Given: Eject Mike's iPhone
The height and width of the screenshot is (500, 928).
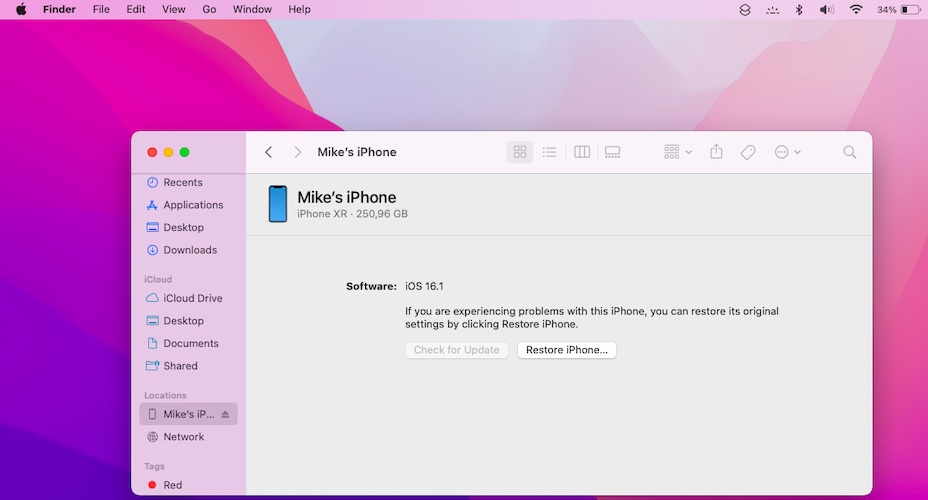Looking at the screenshot, I should pyautogui.click(x=225, y=414).
